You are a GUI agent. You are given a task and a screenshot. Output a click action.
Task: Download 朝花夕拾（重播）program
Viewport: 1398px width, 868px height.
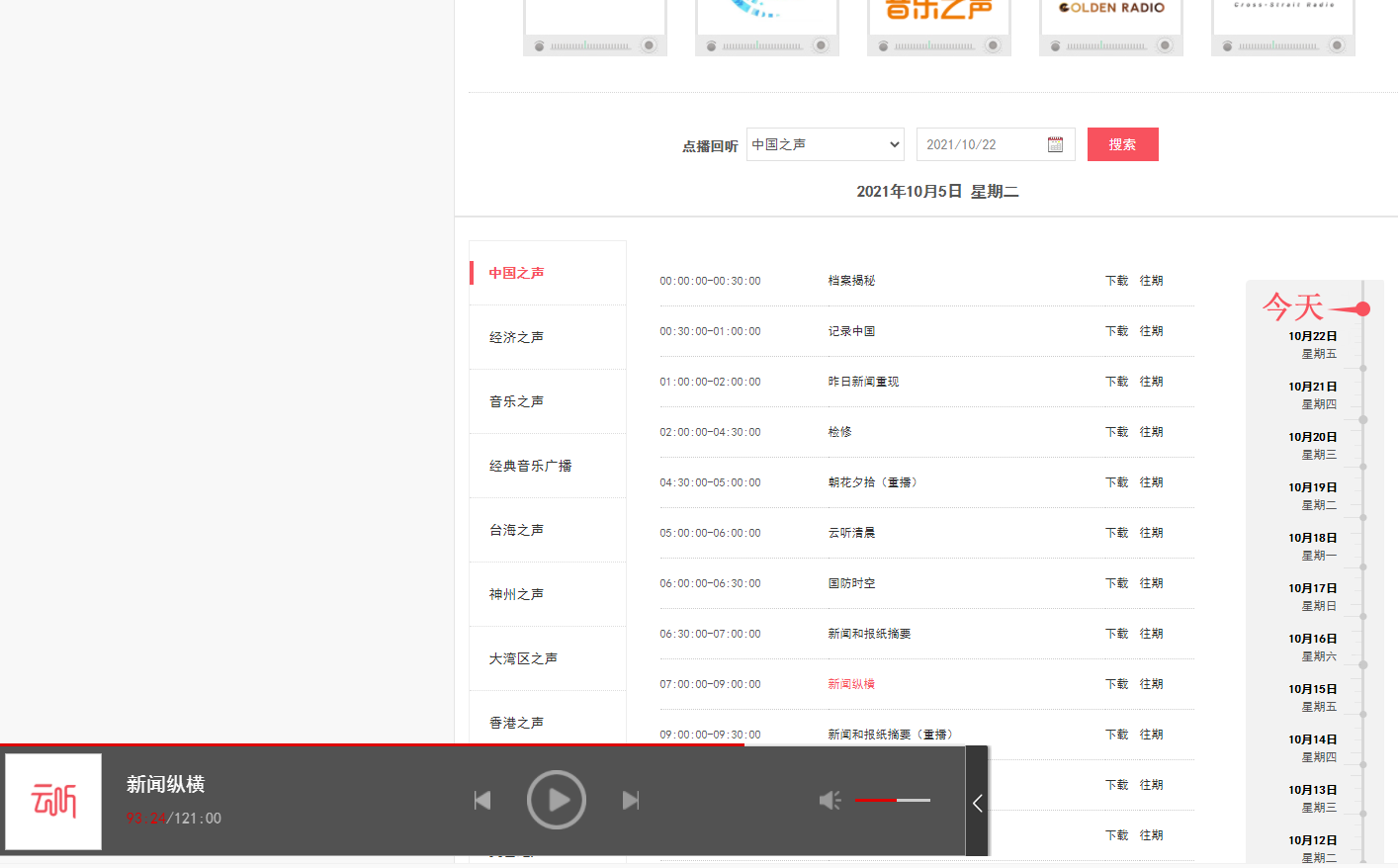(x=1116, y=482)
